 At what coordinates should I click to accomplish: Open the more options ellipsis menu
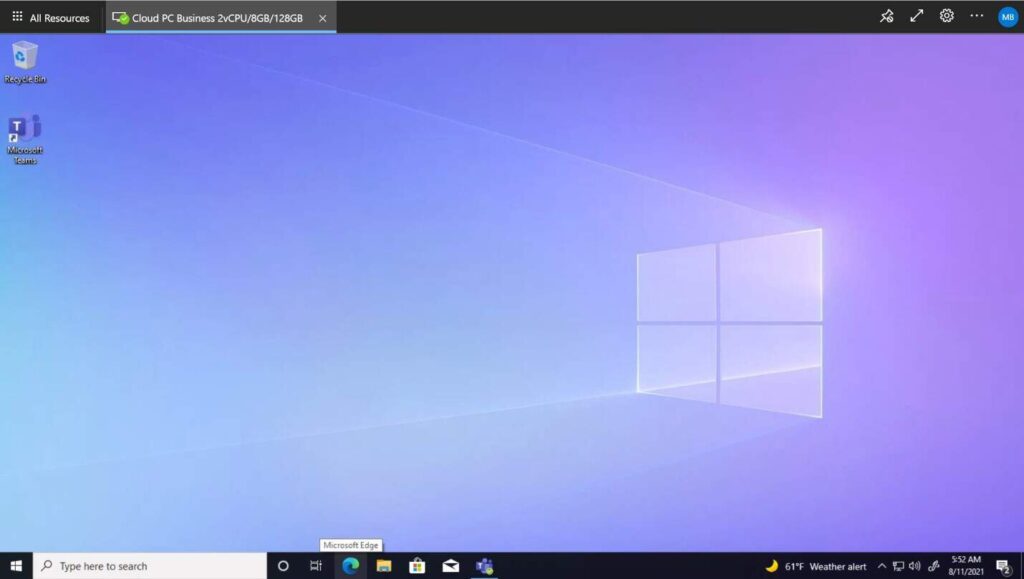976,16
